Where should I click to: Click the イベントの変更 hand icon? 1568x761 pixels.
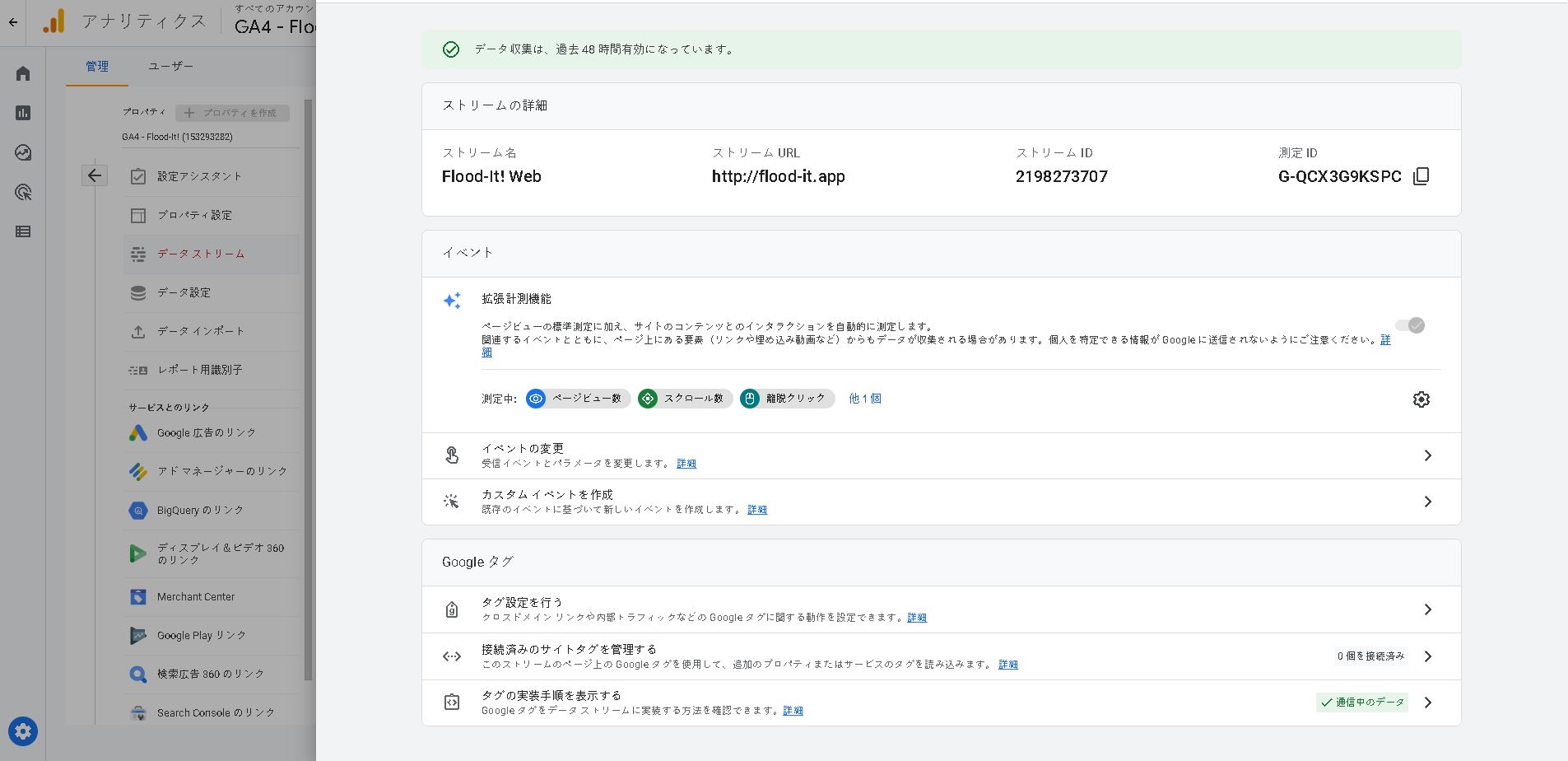click(x=452, y=455)
